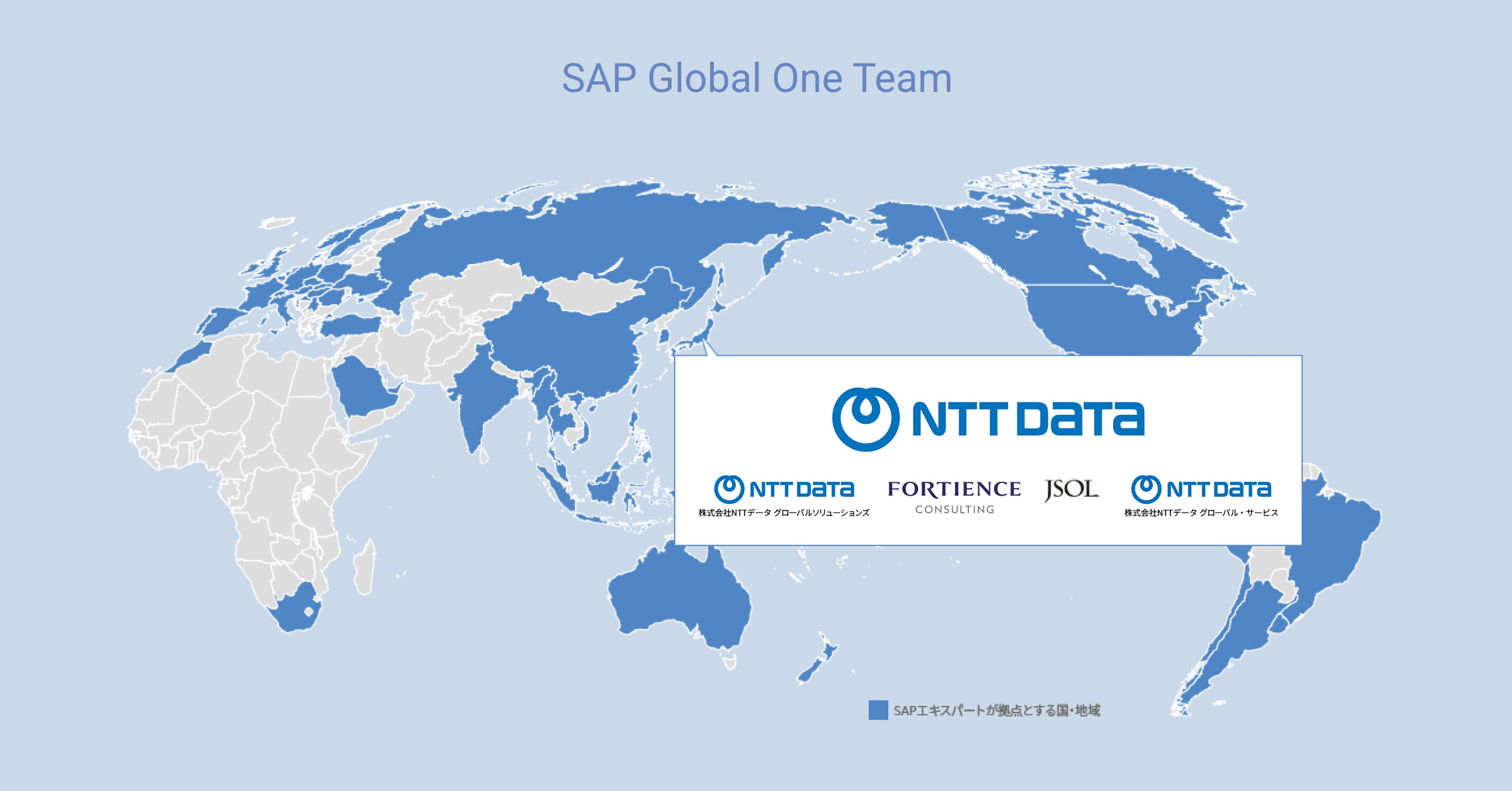Click the JSOL logo
This screenshot has height=791, width=1512.
(1071, 490)
